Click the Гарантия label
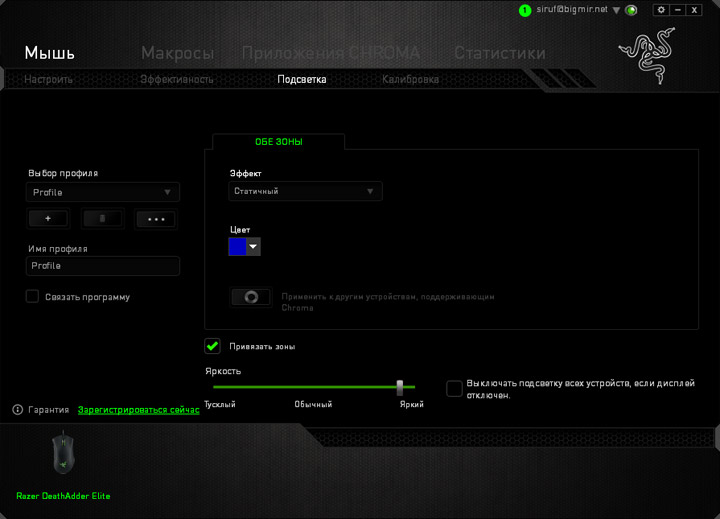This screenshot has width=720, height=519. pos(49,410)
